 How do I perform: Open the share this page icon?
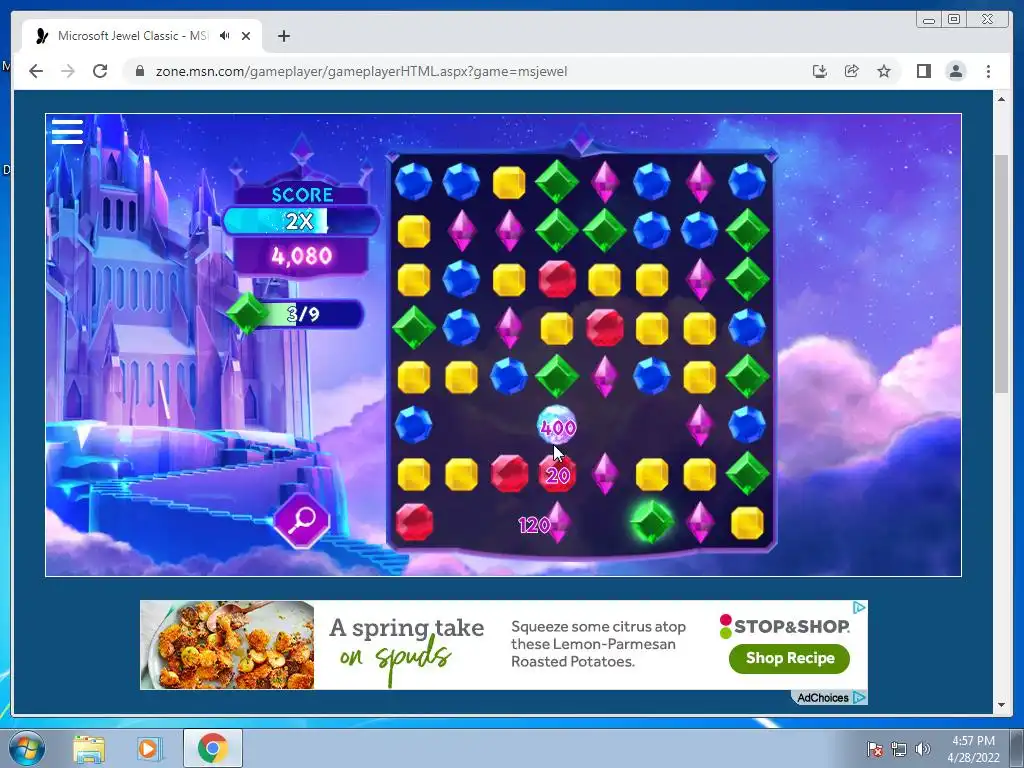852,71
